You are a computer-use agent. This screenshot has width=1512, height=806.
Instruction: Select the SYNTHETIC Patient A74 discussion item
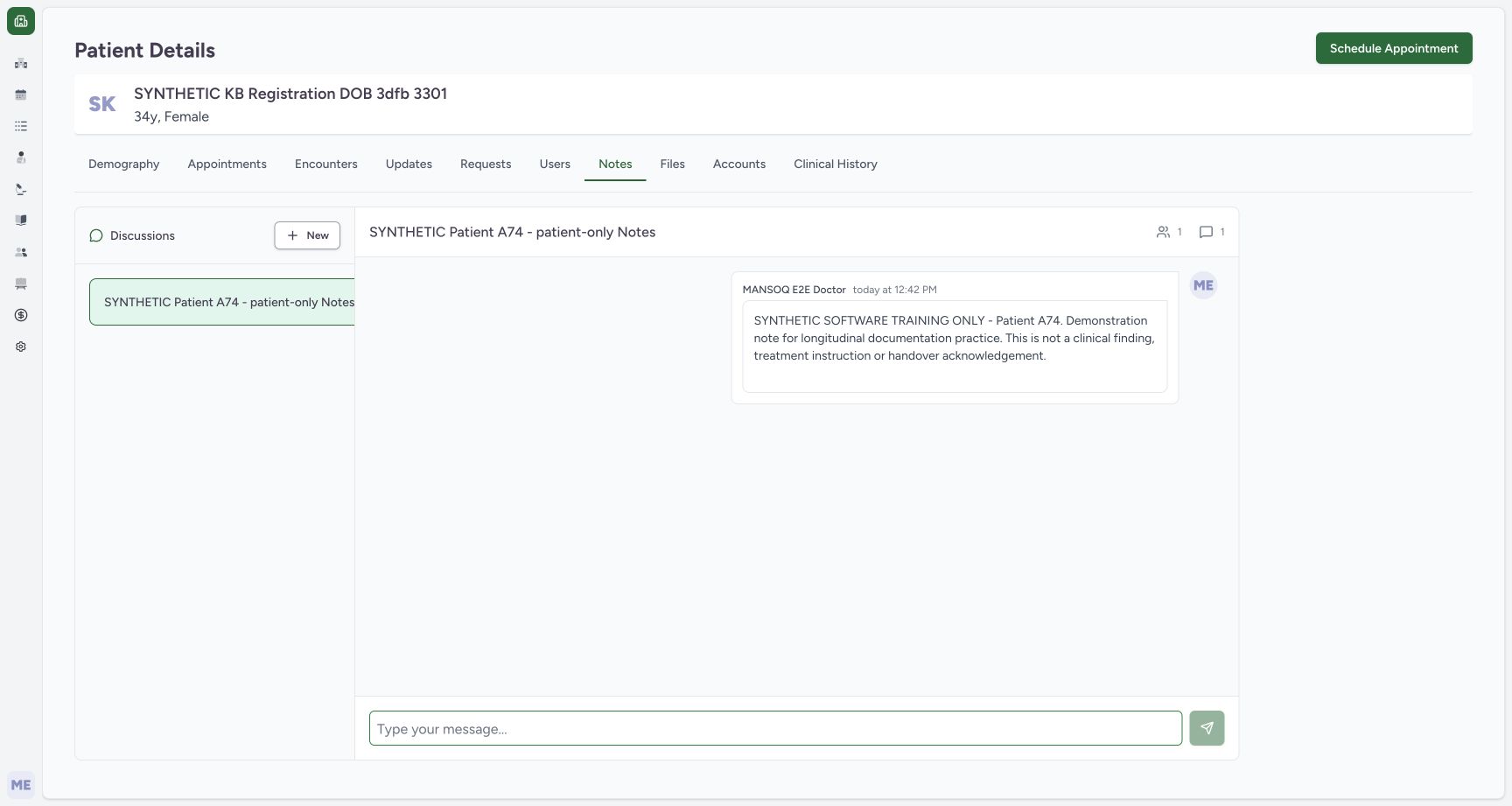(222, 302)
